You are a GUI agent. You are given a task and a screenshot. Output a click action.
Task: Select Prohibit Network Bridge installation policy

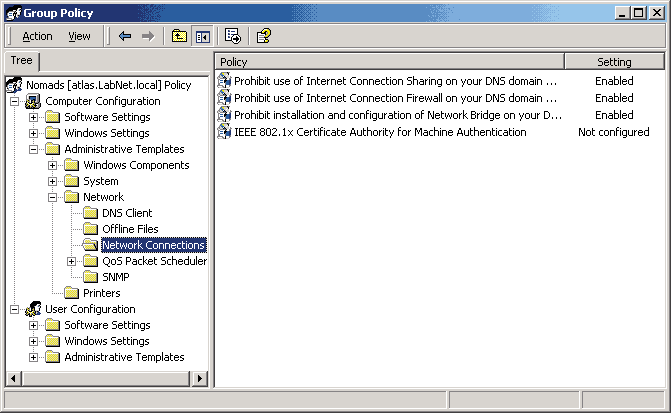(393, 115)
